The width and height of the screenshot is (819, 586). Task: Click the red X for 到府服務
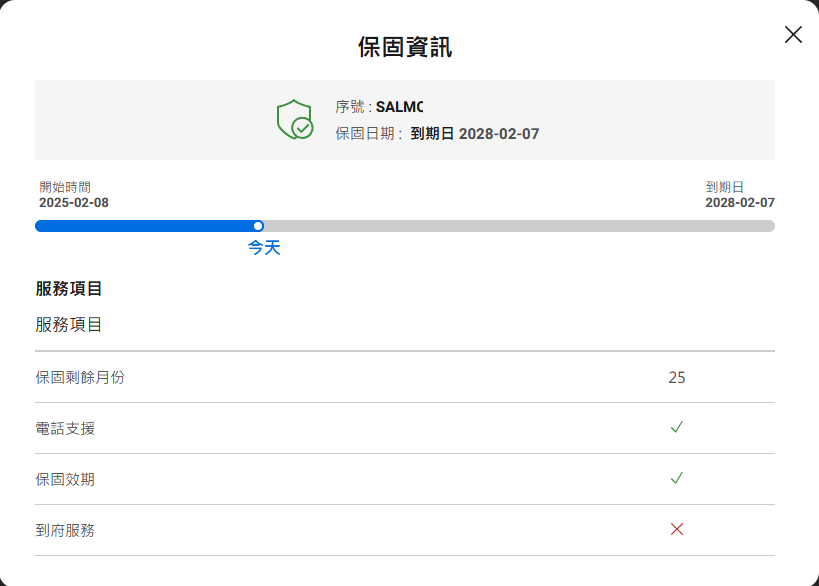[677, 529]
